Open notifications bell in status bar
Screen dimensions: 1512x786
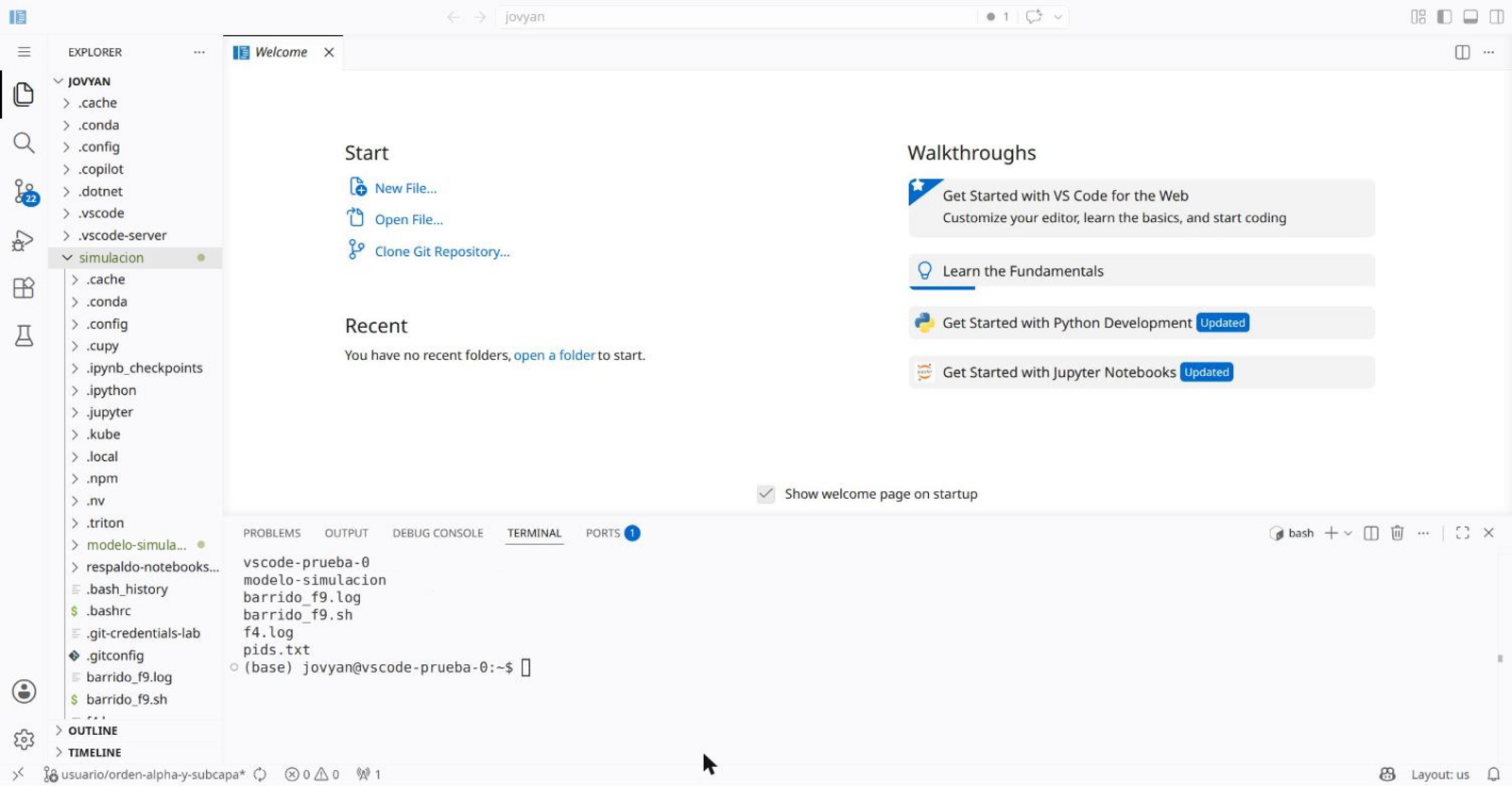pyautogui.click(x=1493, y=775)
